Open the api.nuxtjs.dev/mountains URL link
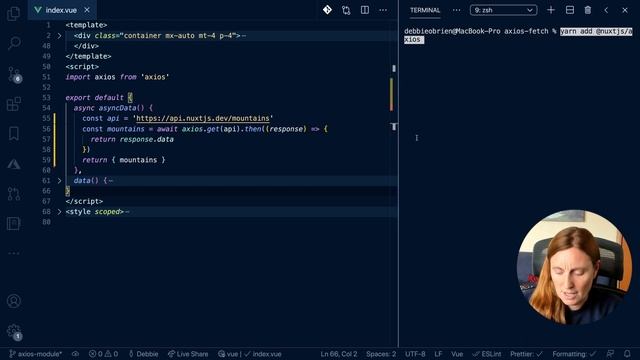 (203, 118)
